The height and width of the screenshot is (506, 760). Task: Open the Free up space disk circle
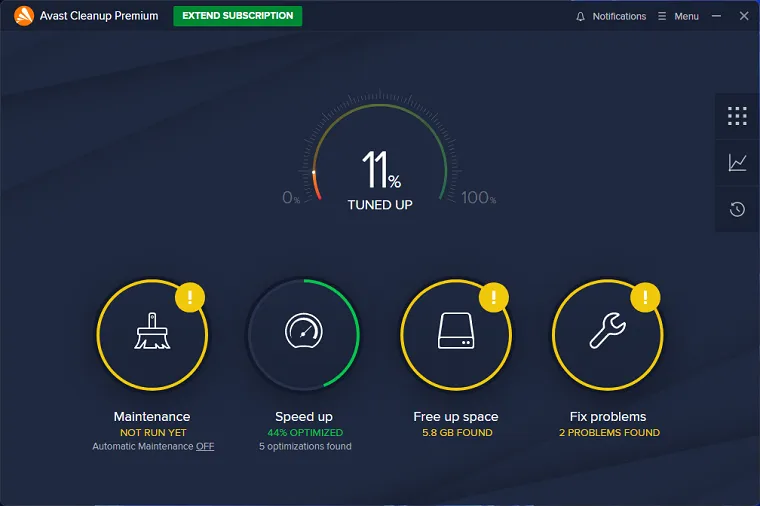pyautogui.click(x=456, y=334)
